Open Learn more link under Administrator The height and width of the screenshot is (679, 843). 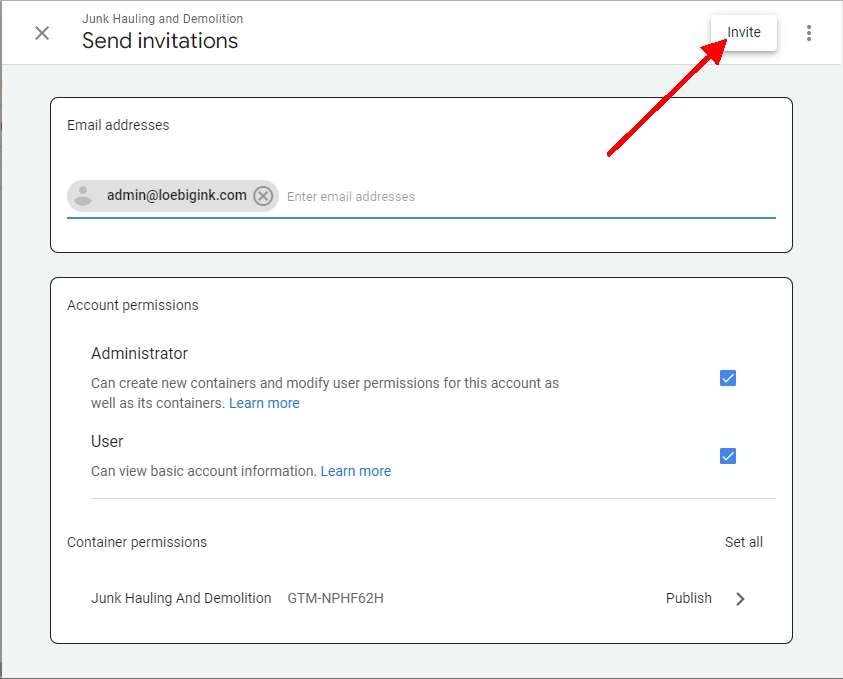264,403
